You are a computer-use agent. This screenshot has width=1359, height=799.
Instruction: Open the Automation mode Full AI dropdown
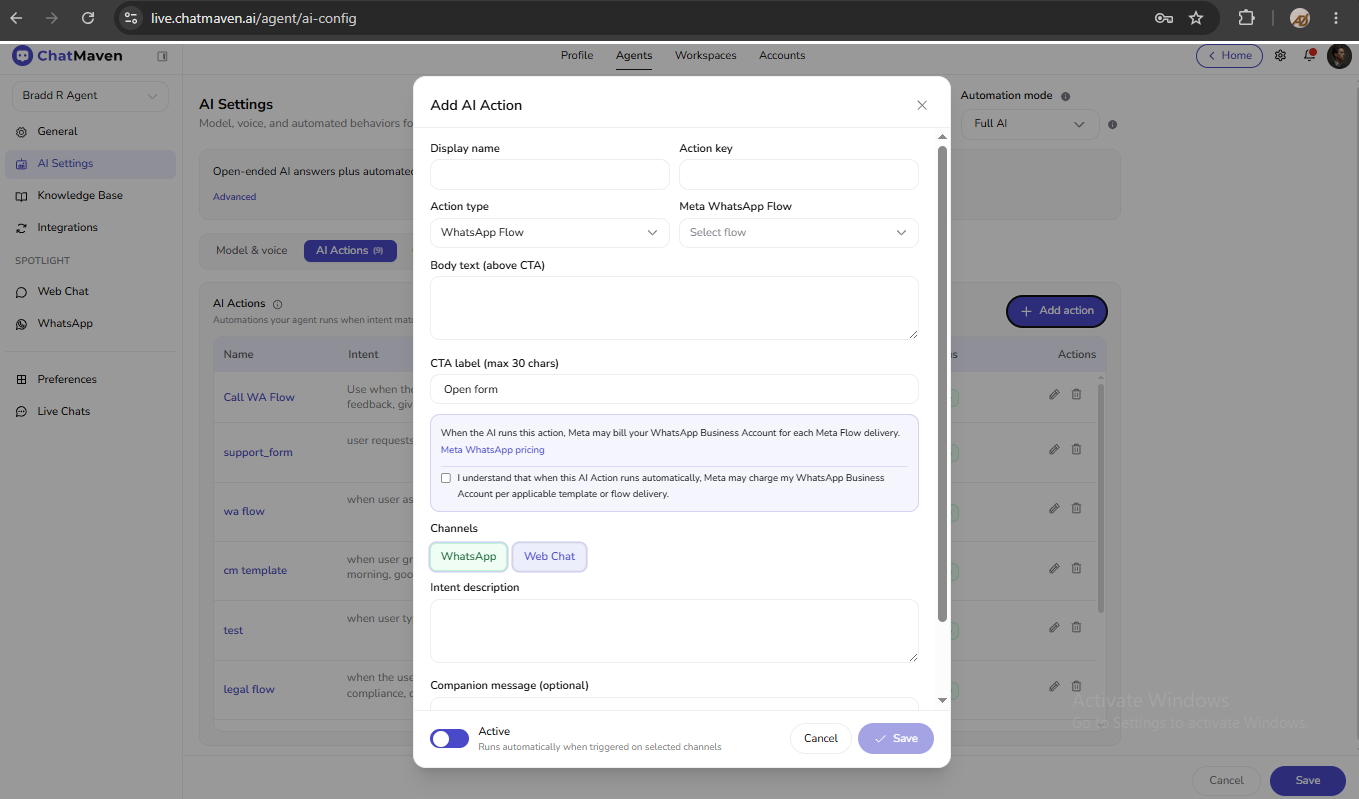[x=1030, y=124]
